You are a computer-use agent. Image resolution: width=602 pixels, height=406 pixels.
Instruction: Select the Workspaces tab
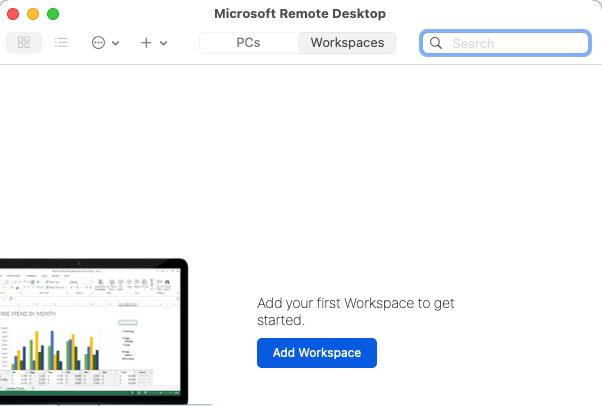pos(347,43)
